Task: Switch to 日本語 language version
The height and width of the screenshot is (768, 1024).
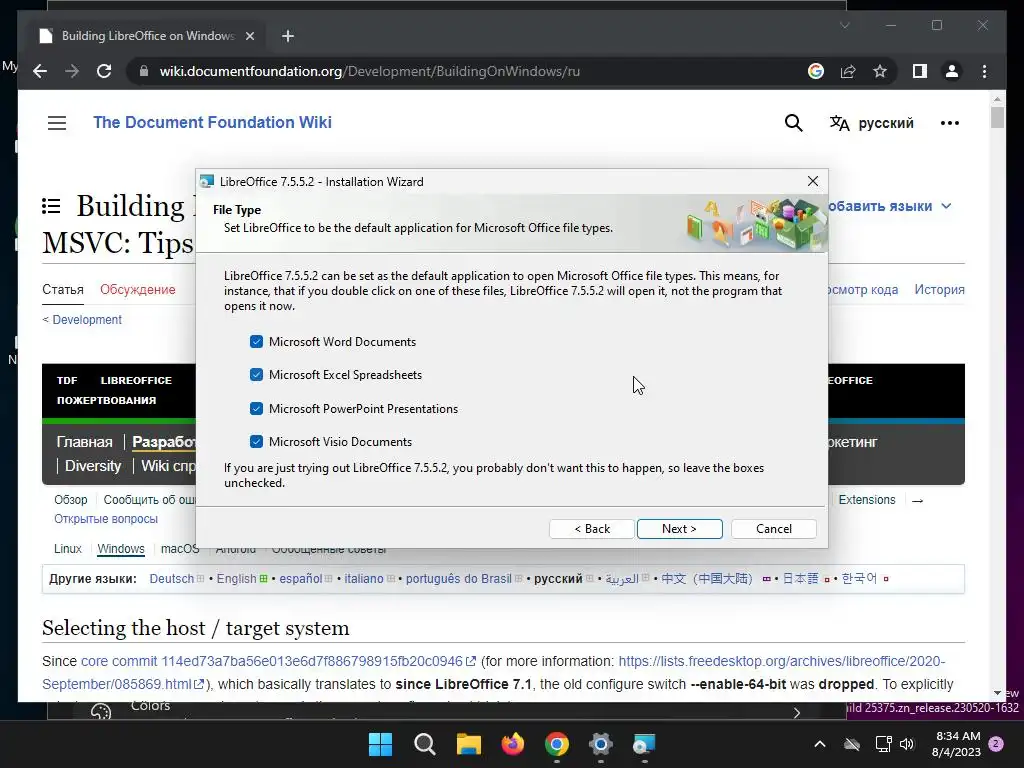Action: coord(800,579)
